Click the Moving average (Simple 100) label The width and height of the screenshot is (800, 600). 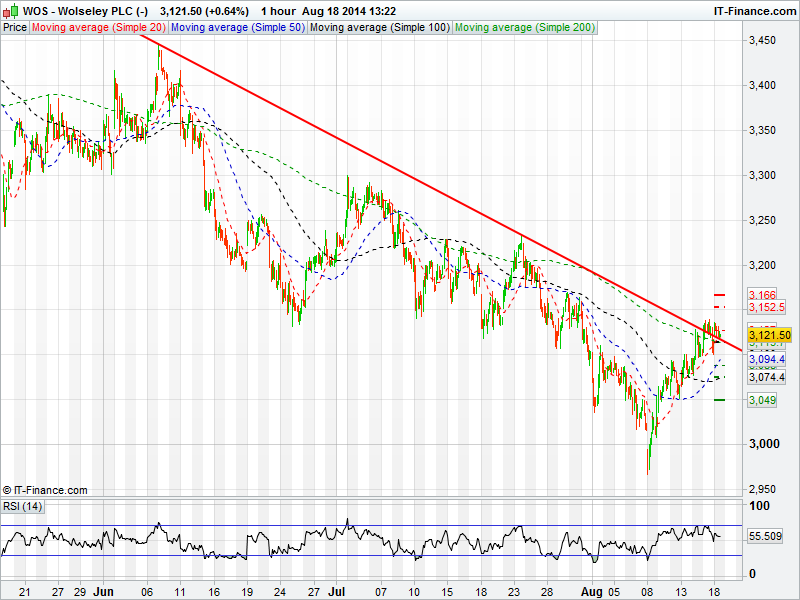point(379,28)
